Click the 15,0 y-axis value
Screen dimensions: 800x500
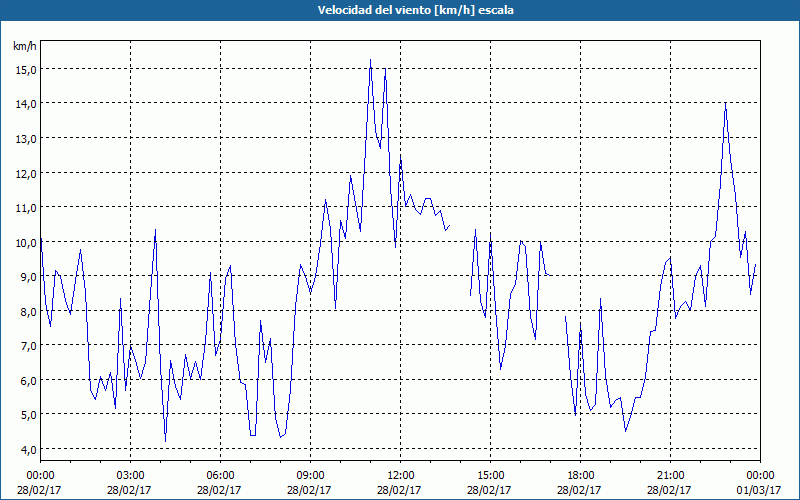pyautogui.click(x=26, y=69)
